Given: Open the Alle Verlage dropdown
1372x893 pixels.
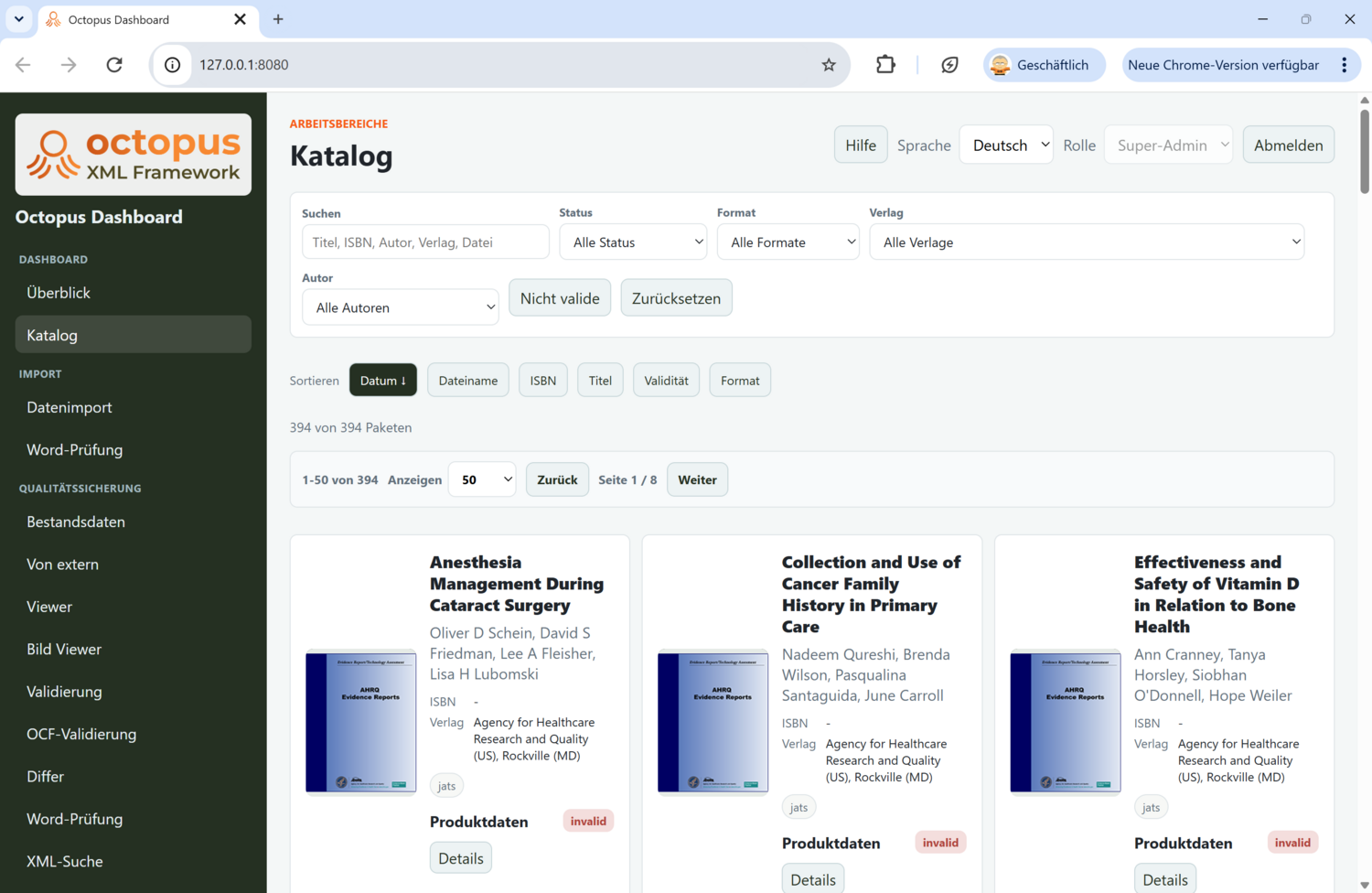Looking at the screenshot, I should (1087, 242).
